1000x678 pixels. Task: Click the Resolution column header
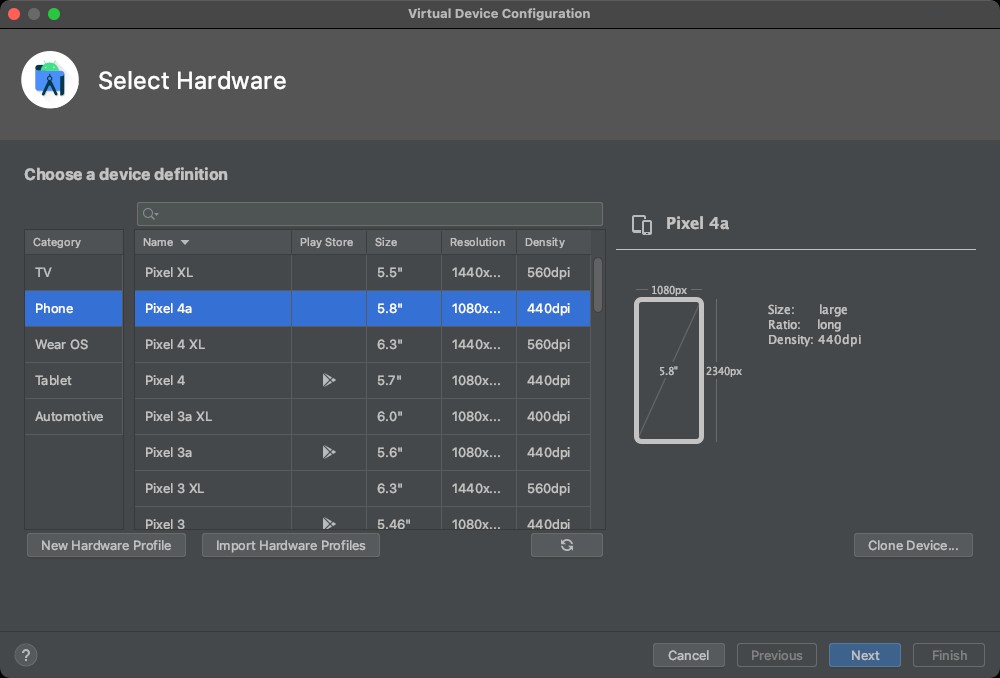pyautogui.click(x=479, y=242)
